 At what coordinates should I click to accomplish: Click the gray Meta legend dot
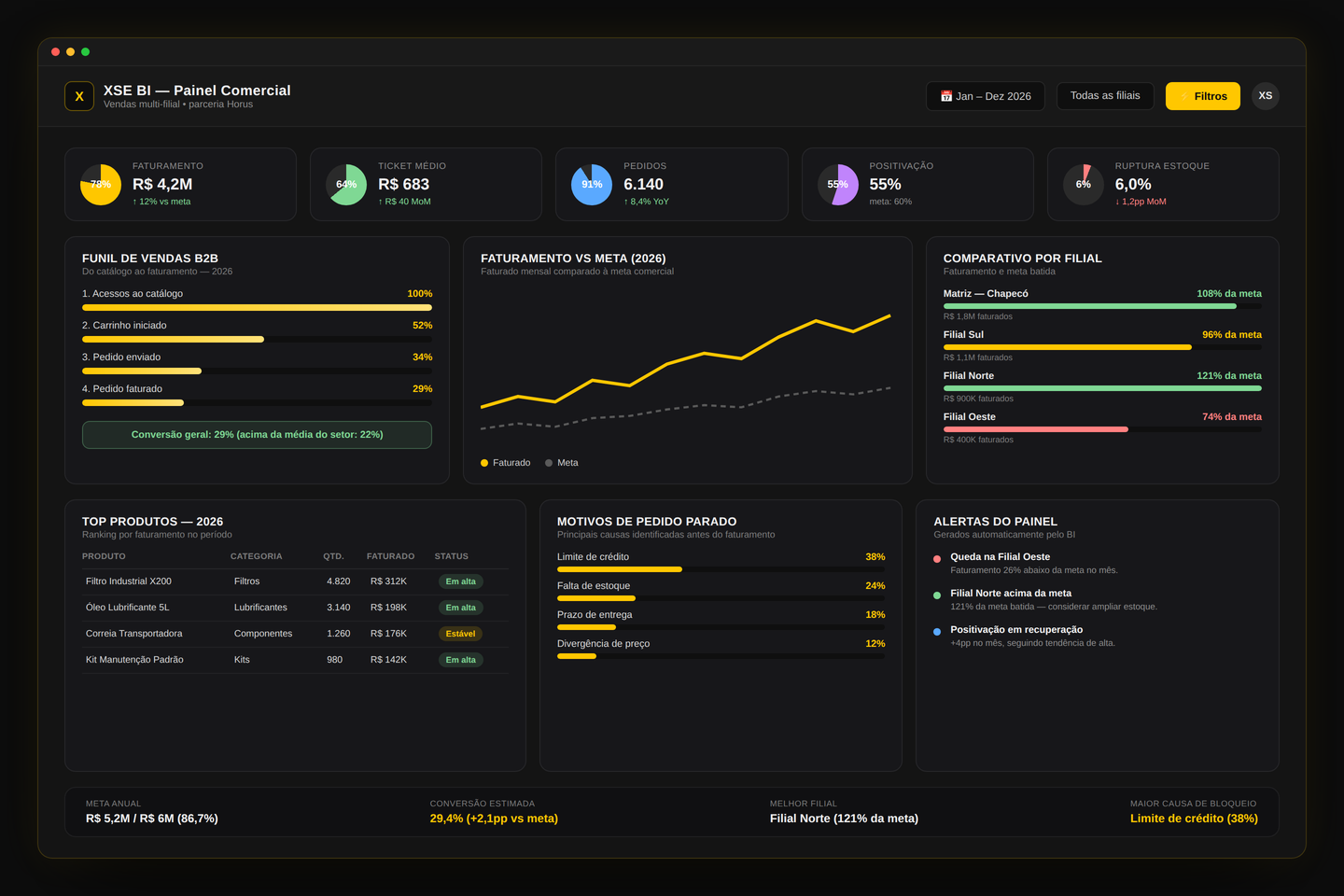[549, 463]
